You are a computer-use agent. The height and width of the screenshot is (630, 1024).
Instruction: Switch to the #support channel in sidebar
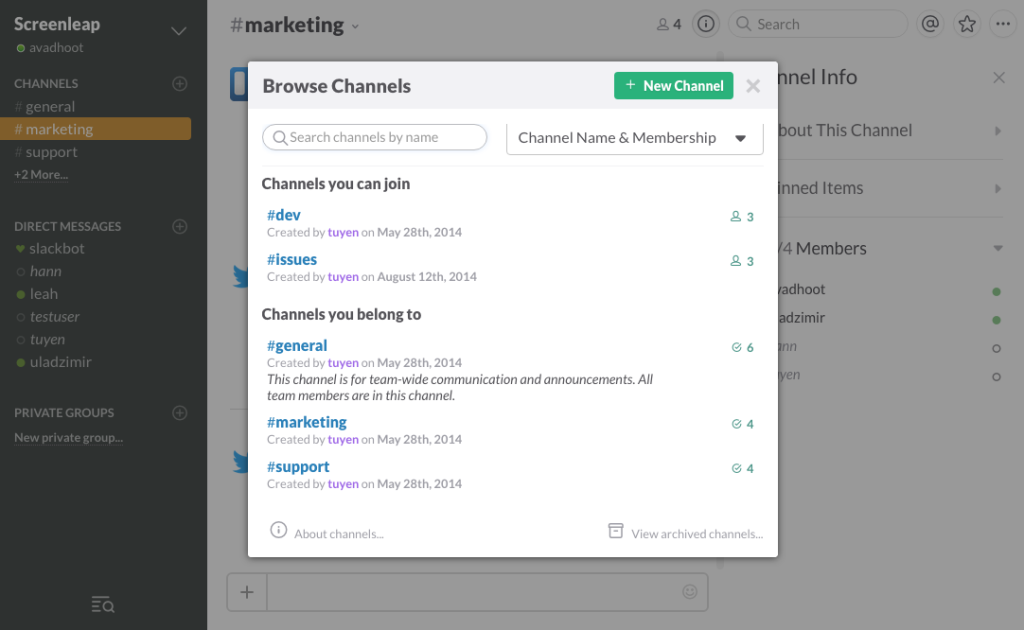click(x=48, y=152)
